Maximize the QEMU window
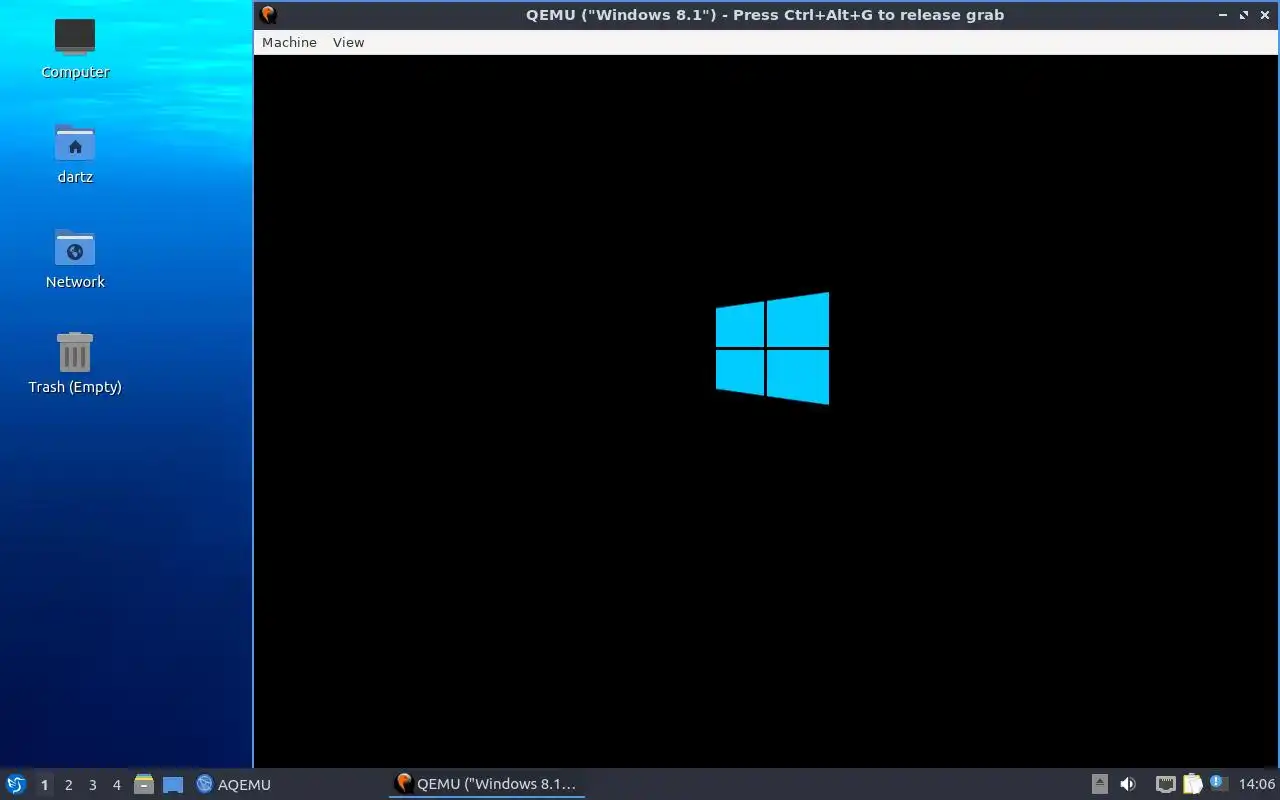 [1244, 15]
